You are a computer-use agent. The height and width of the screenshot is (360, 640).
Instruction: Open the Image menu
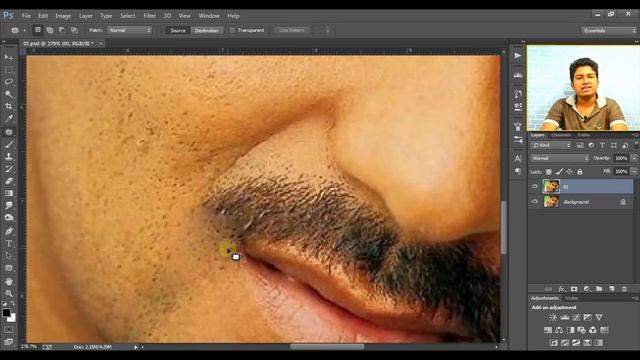click(63, 16)
